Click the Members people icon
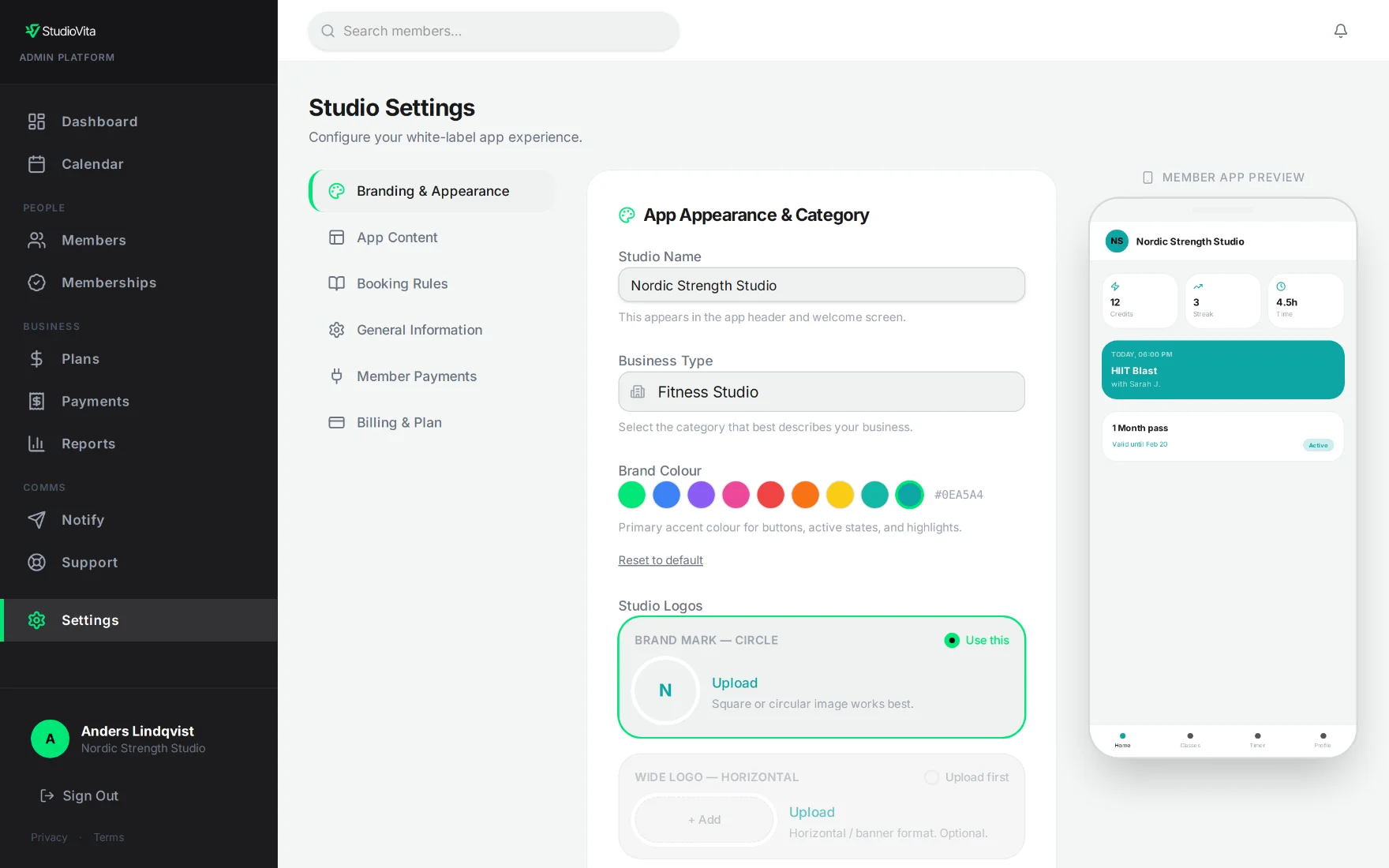1389x868 pixels. (36, 240)
